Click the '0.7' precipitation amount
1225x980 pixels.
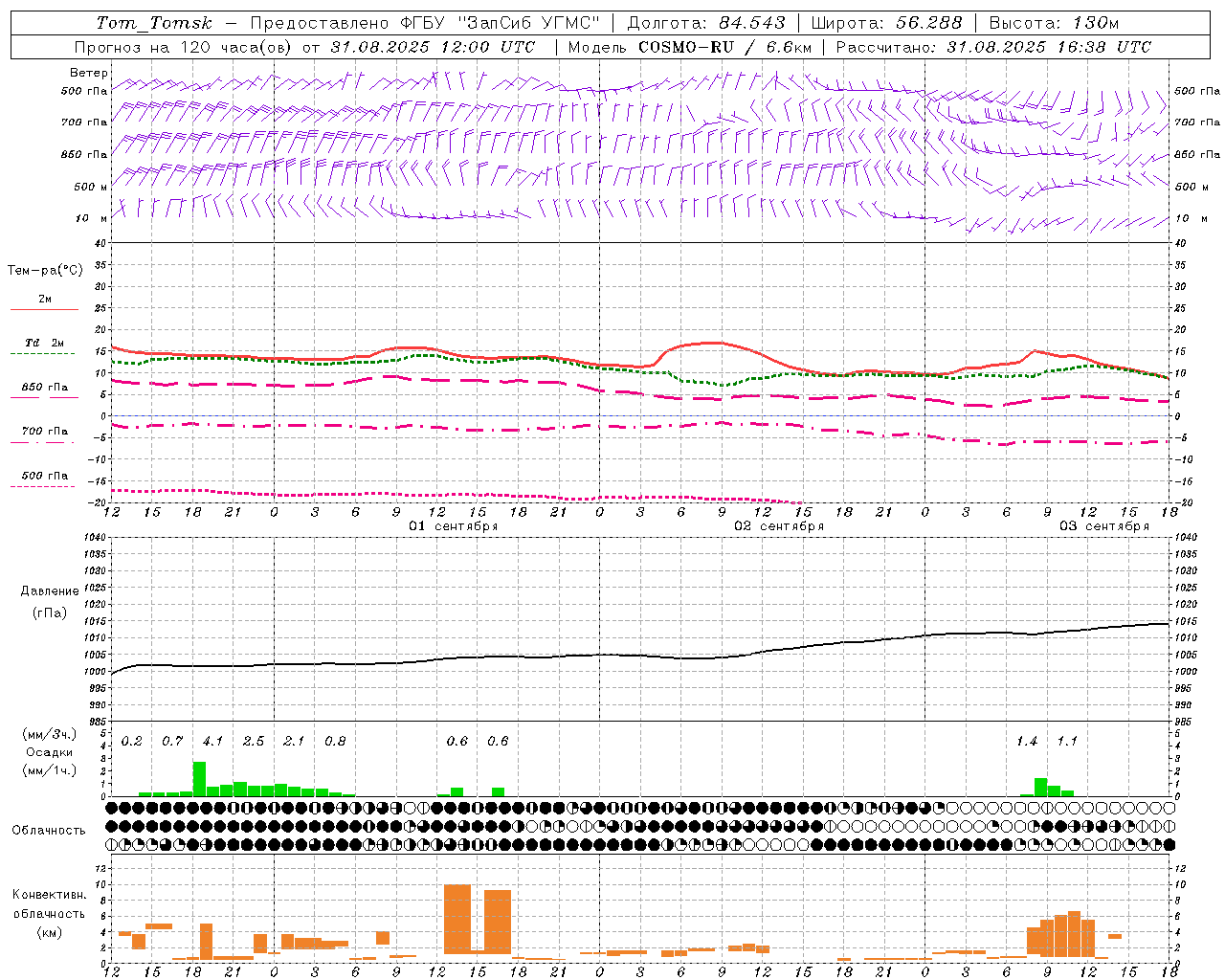click(172, 742)
